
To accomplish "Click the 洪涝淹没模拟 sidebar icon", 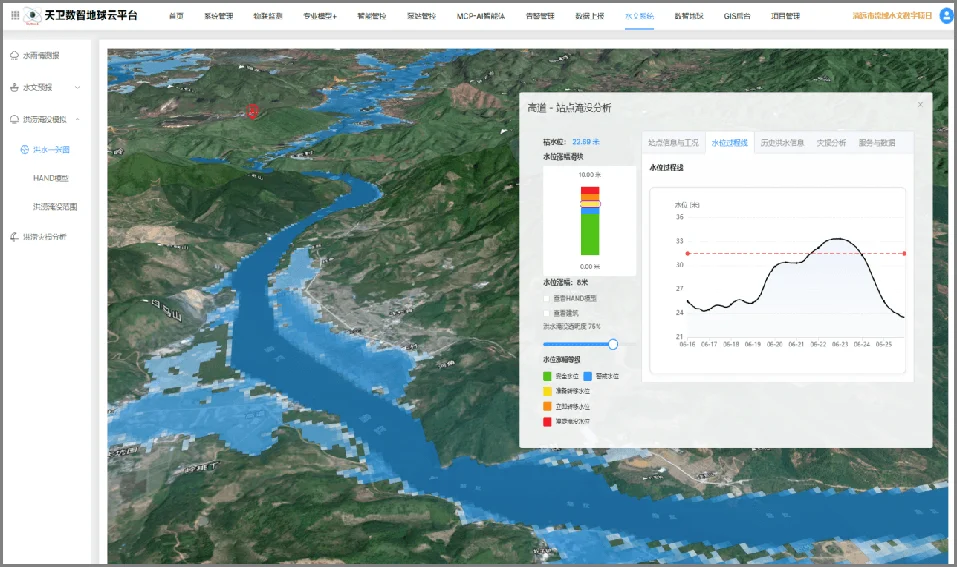I will (14, 119).
